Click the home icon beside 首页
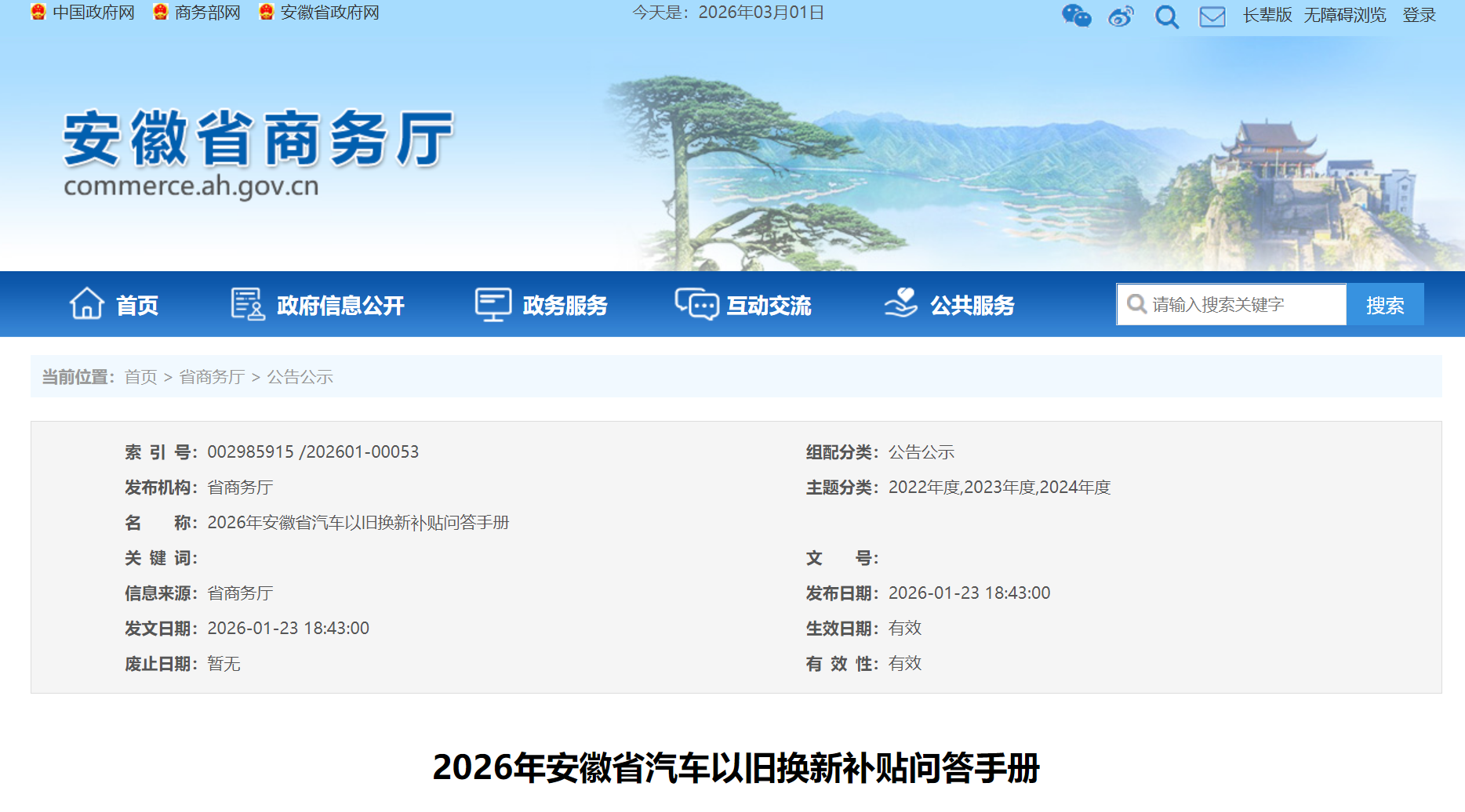The height and width of the screenshot is (812, 1465). click(x=86, y=304)
